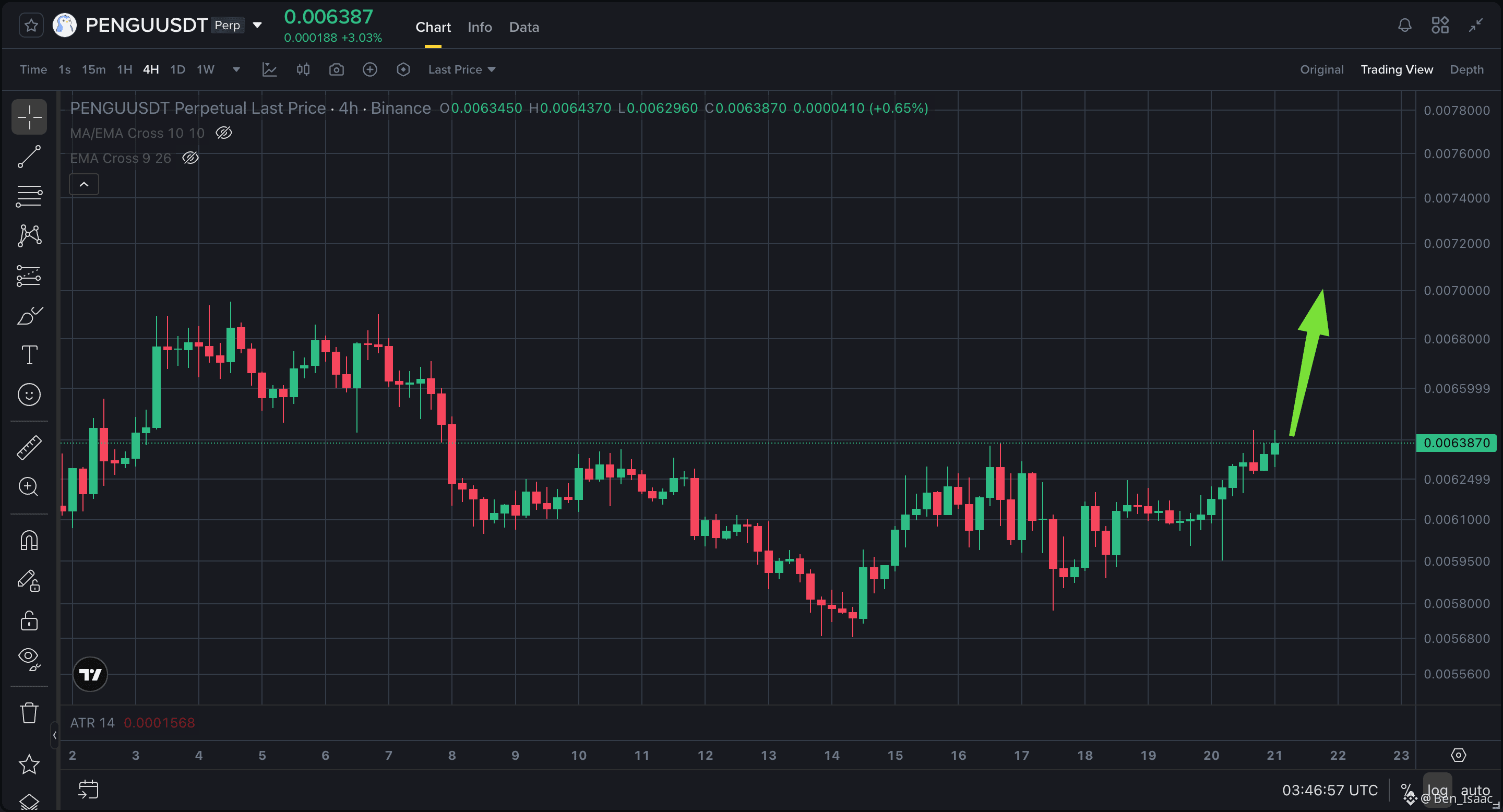Select the XABCD pattern tool
The image size is (1503, 812).
click(x=29, y=236)
